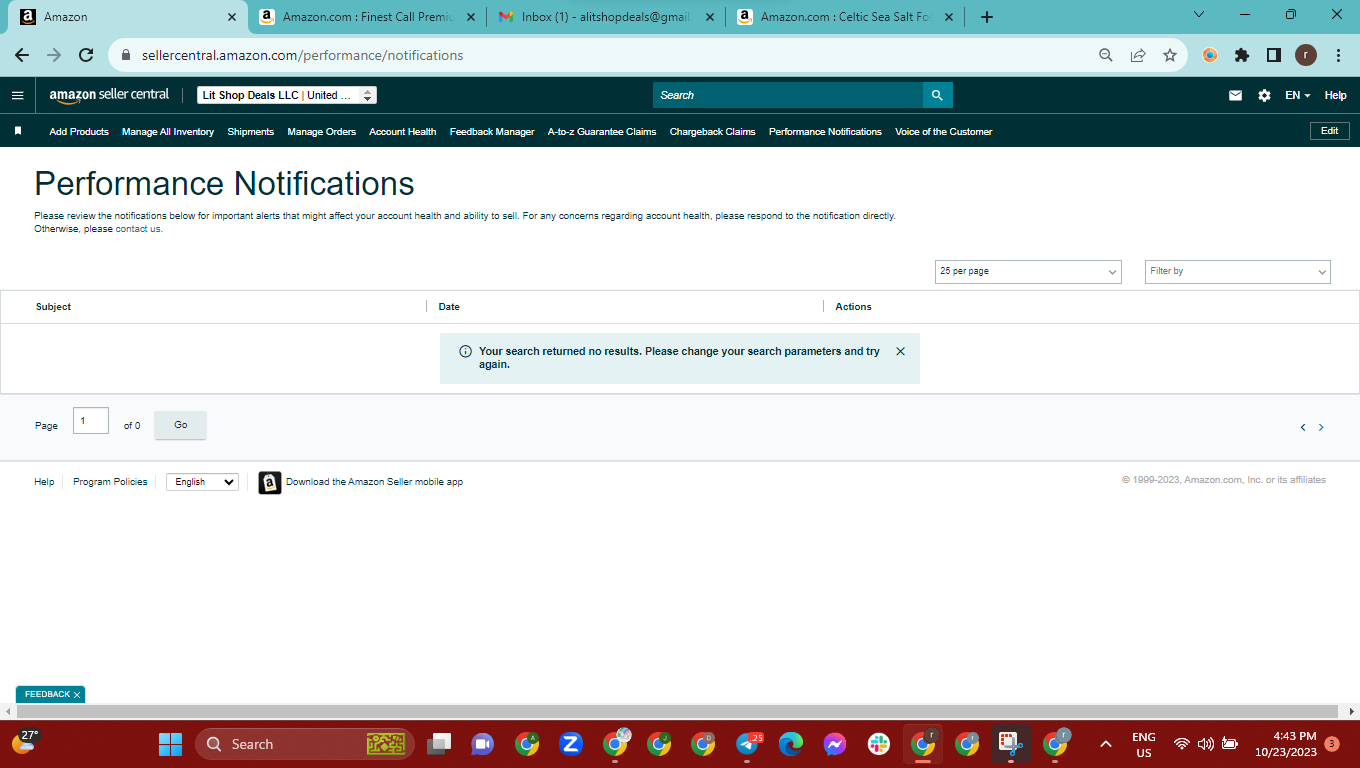
Task: Click the footer Help link
Action: tap(44, 482)
